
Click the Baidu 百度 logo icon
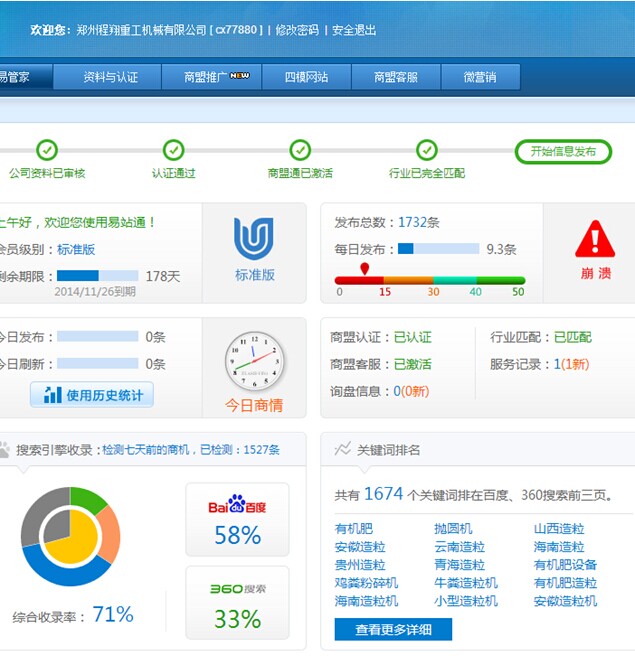(237, 505)
